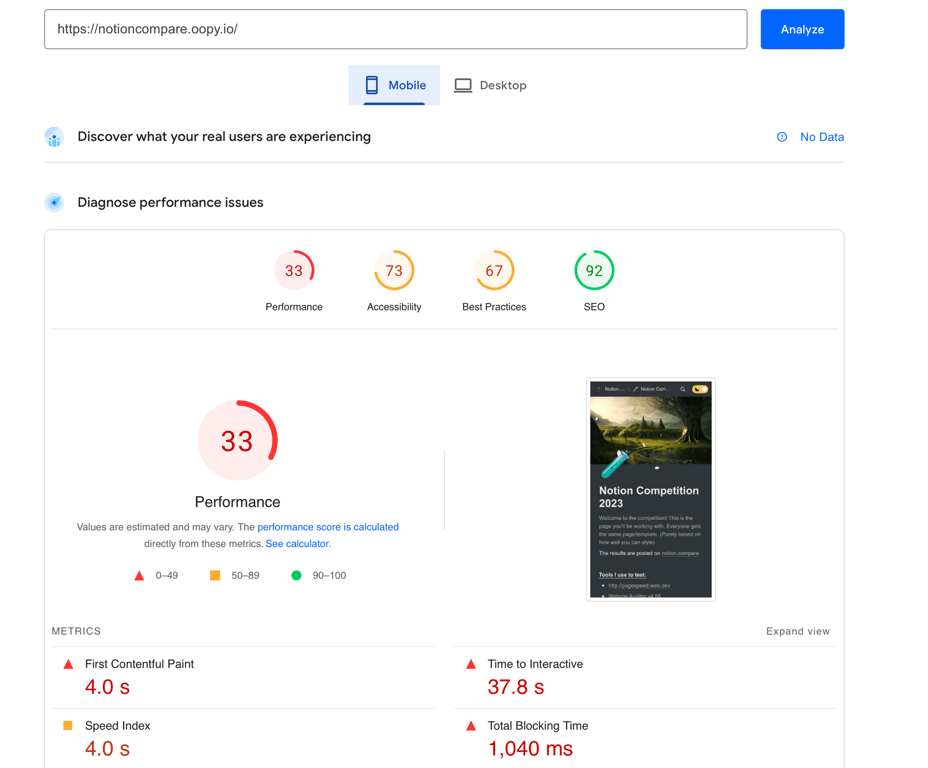Click the Time to Interactive label
The height and width of the screenshot is (768, 928).
[535, 664]
